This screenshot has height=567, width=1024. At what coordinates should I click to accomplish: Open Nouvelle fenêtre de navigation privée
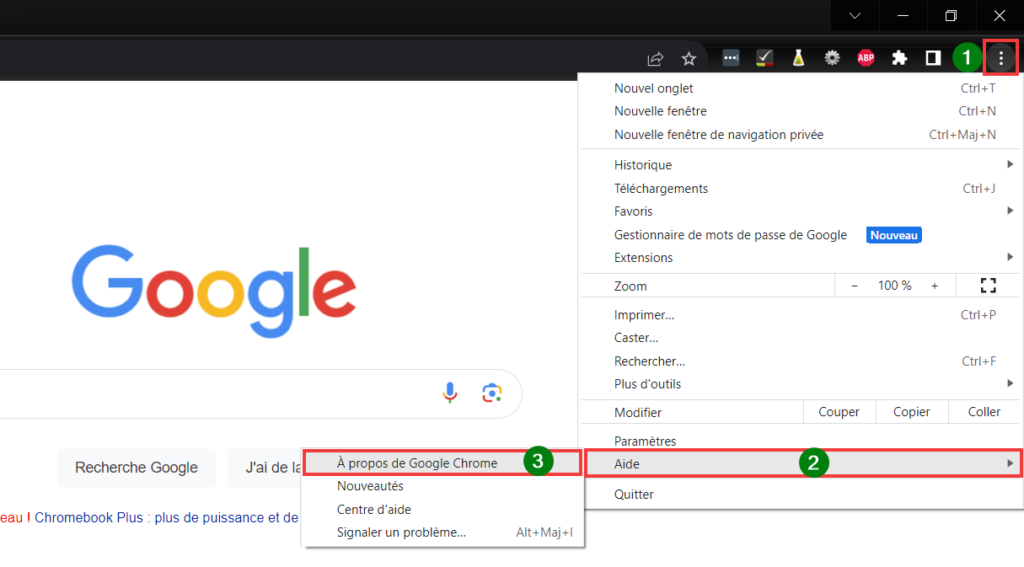point(801,135)
